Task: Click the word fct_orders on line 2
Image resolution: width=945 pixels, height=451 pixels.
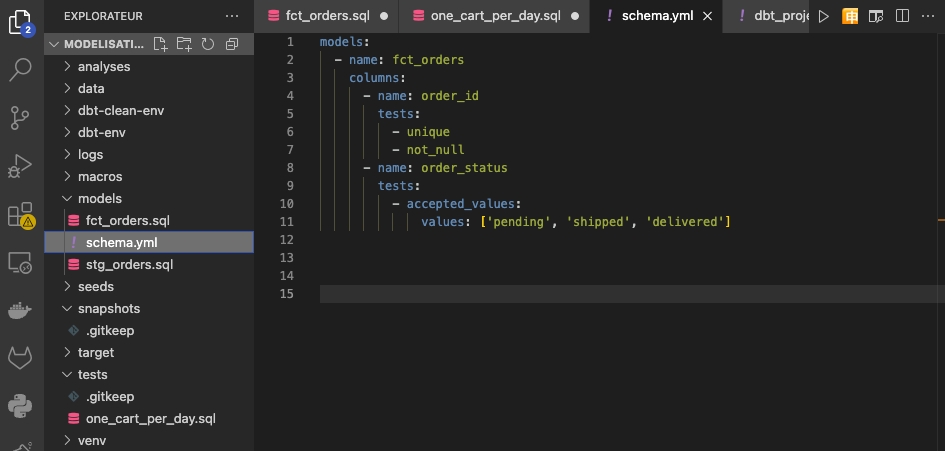Action: tap(428, 60)
